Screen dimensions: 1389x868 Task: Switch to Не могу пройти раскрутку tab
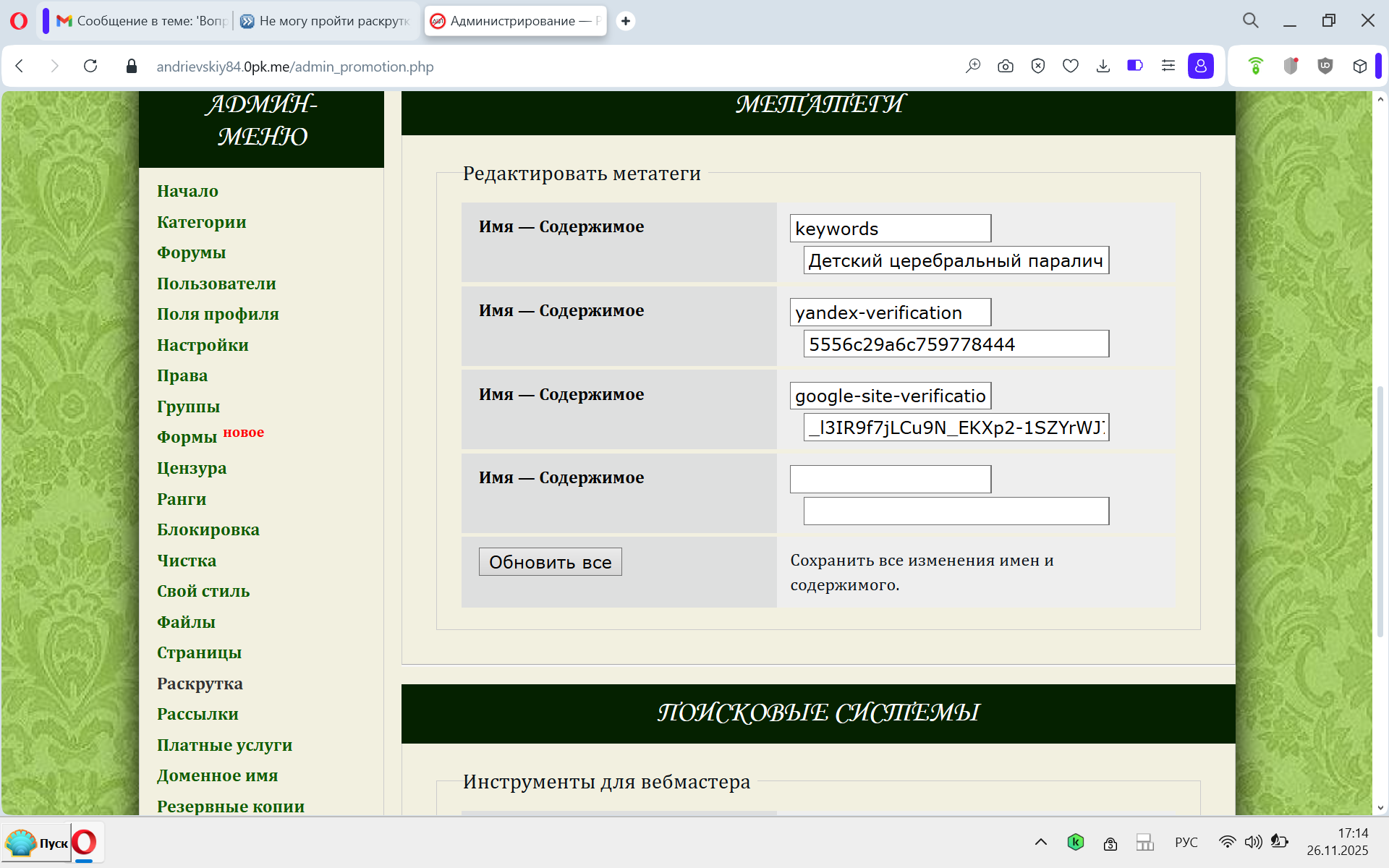(x=326, y=21)
